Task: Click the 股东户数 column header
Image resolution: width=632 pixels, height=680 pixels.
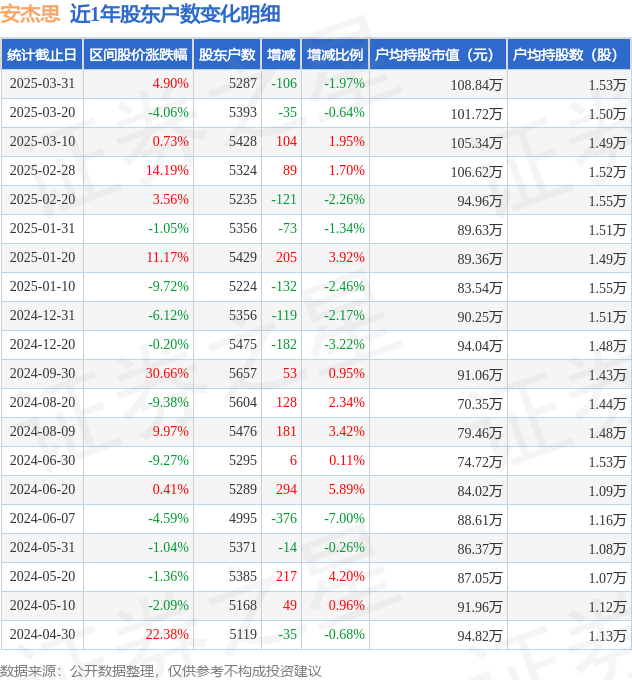Action: pos(227,55)
